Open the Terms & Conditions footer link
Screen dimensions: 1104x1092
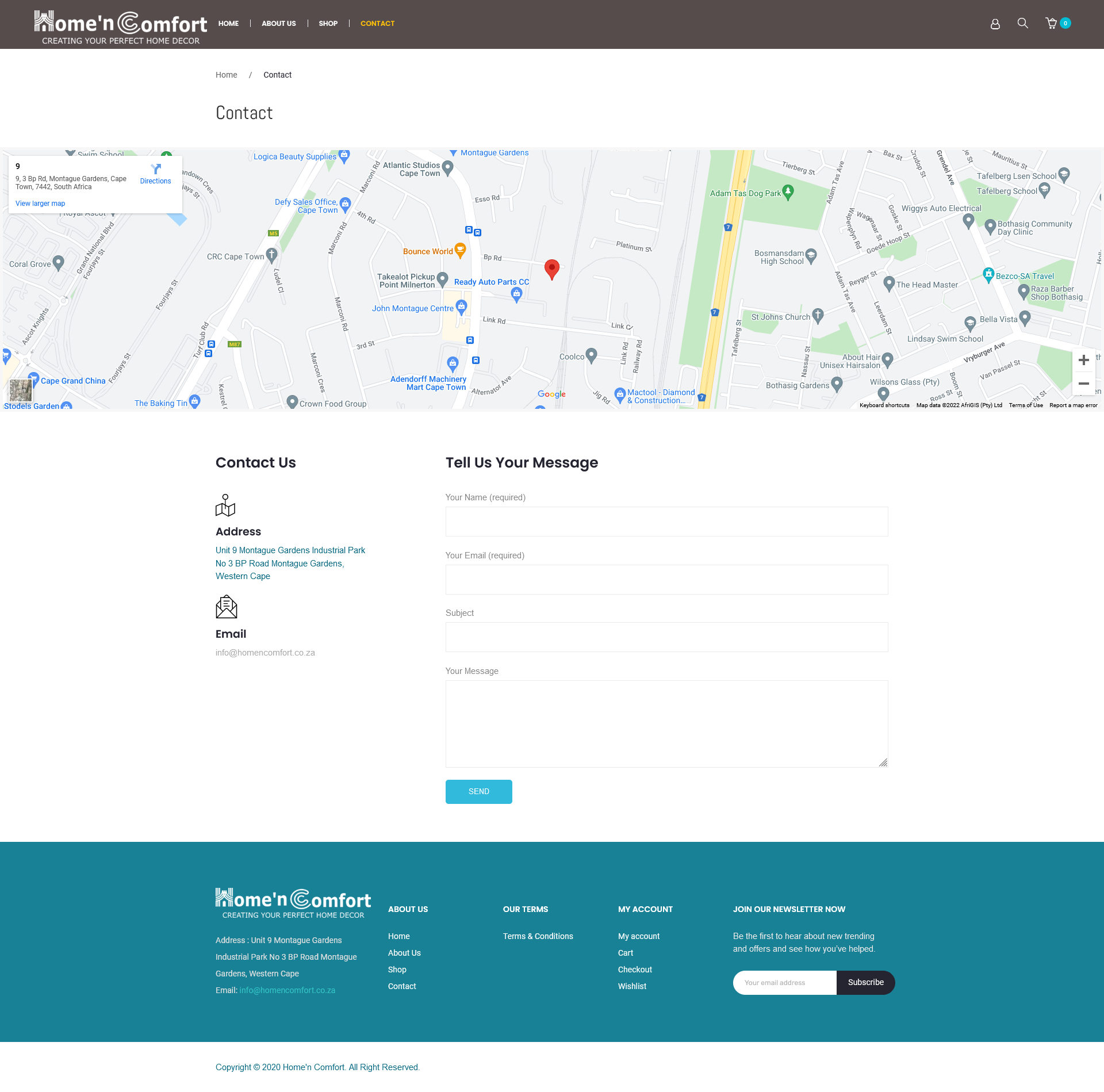pyautogui.click(x=538, y=936)
